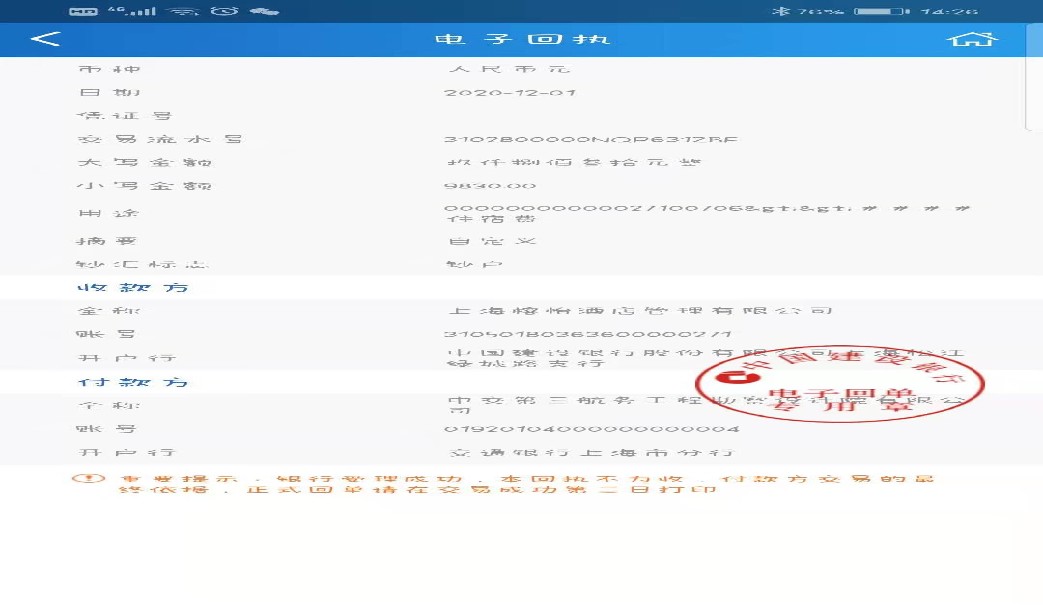Click the 电子回执 page title

(522, 39)
